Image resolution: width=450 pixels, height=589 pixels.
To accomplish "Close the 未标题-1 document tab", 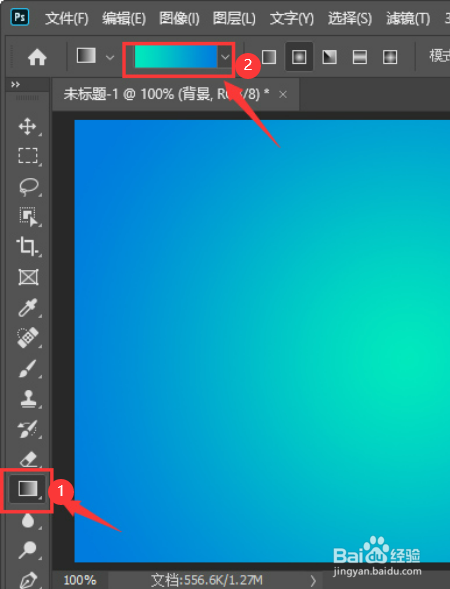I will pos(283,95).
